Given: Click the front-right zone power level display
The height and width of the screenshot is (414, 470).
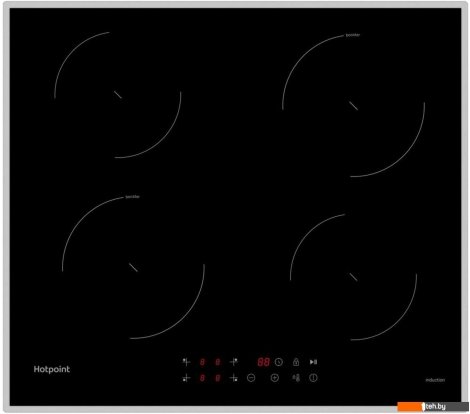Looking at the screenshot, I should pyautogui.click(x=218, y=378).
